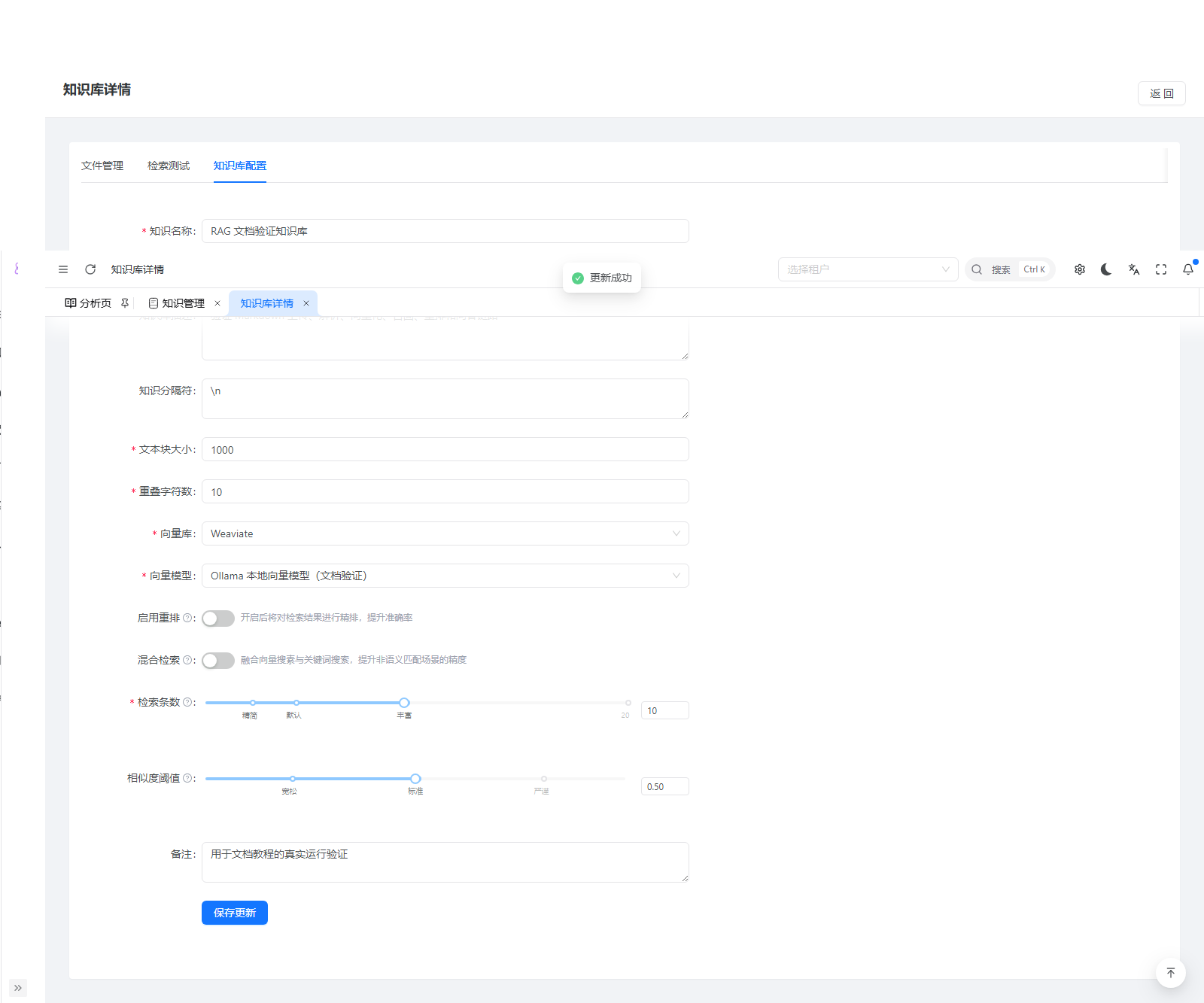Click the 默认 mark on 检索条数 slider
1204x1003 pixels.
click(x=293, y=716)
